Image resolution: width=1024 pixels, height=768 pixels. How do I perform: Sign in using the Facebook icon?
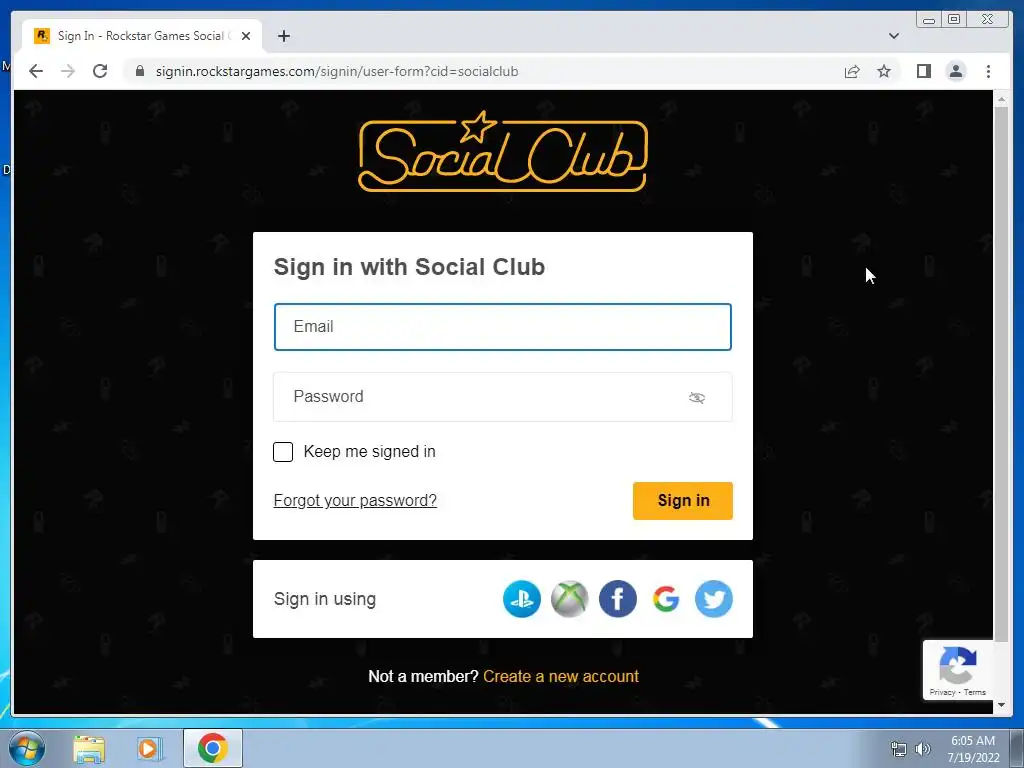tap(618, 599)
